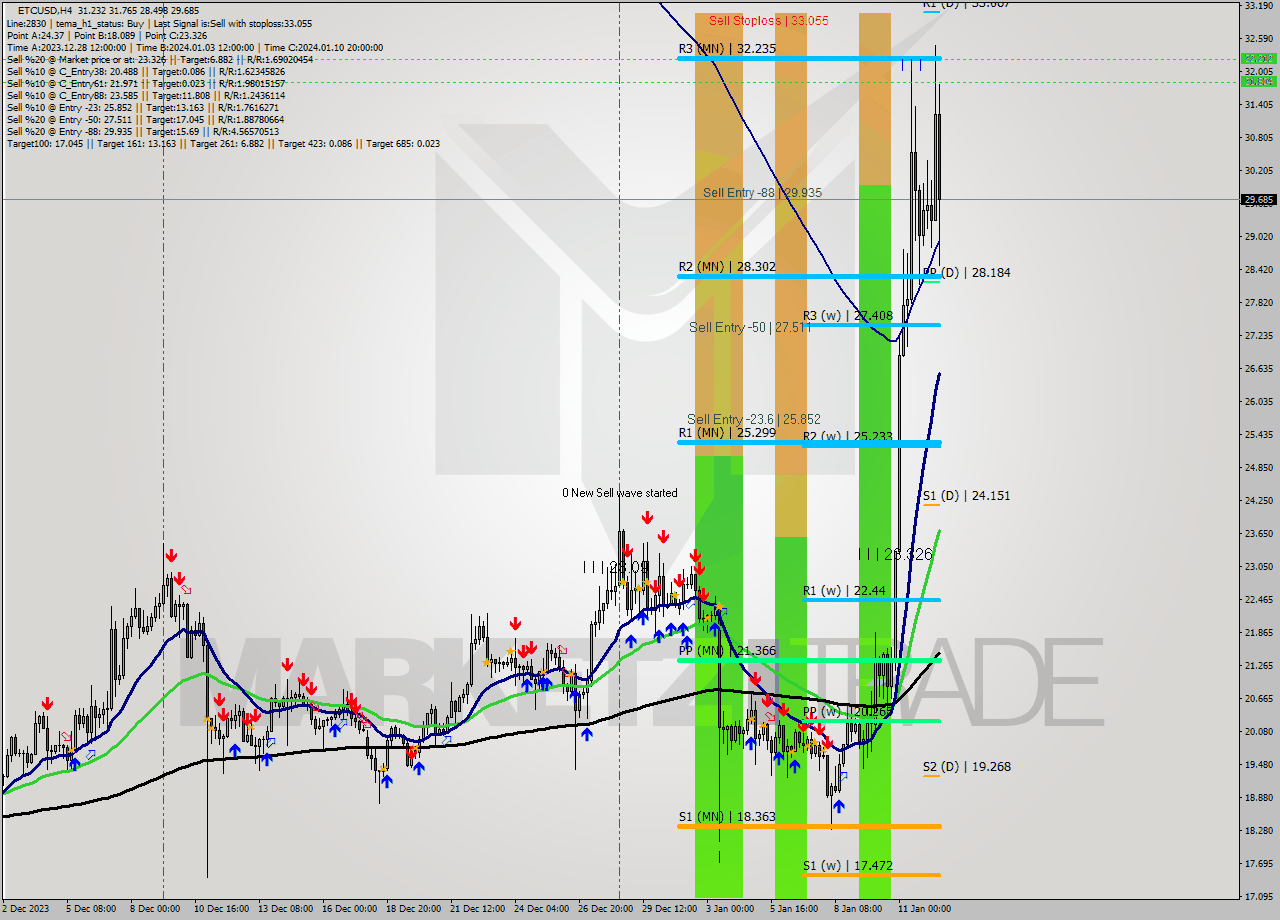Image resolution: width=1280 pixels, height=920 pixels.
Task: Click the 23.650 price axis value
Action: click(x=1258, y=533)
